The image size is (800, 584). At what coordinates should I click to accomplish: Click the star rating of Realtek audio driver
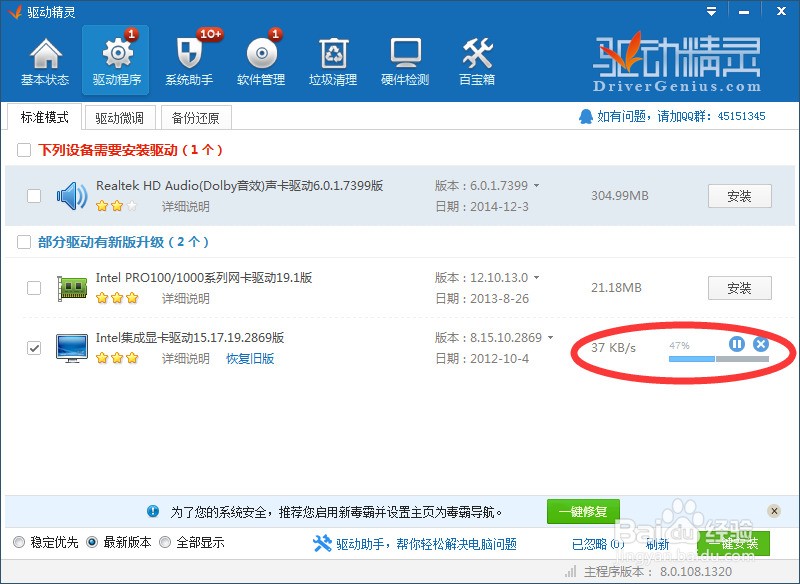pos(117,206)
